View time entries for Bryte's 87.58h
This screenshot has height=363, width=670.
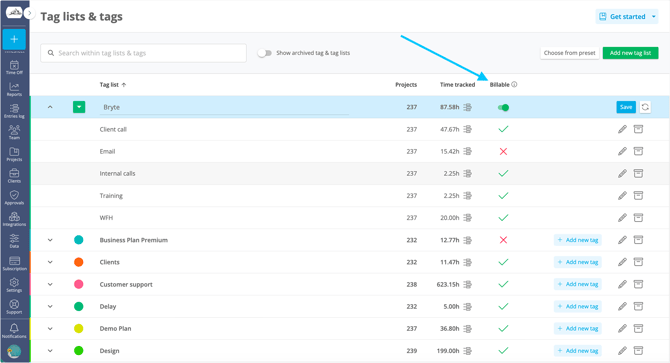point(467,107)
